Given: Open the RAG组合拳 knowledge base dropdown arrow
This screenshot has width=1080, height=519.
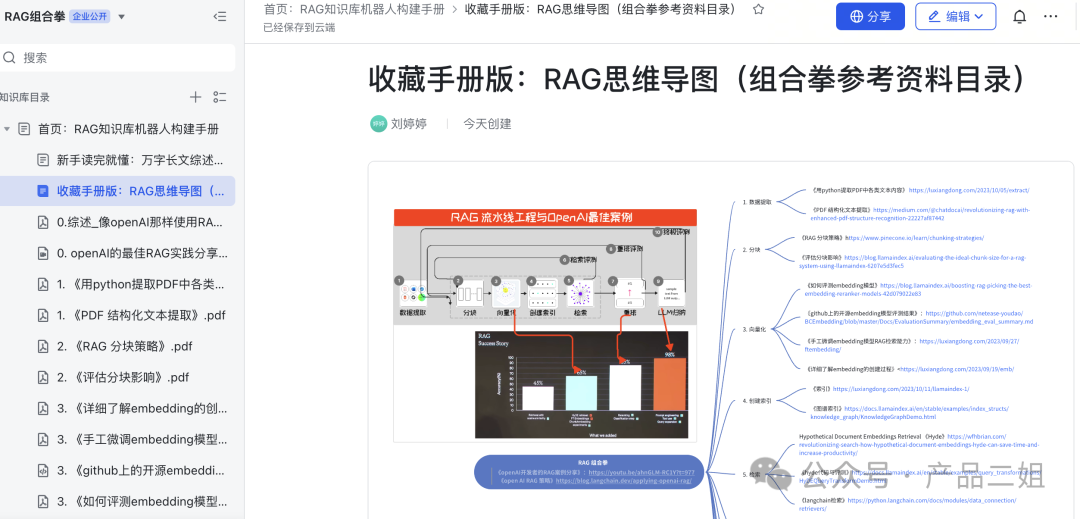Looking at the screenshot, I should pos(122,17).
